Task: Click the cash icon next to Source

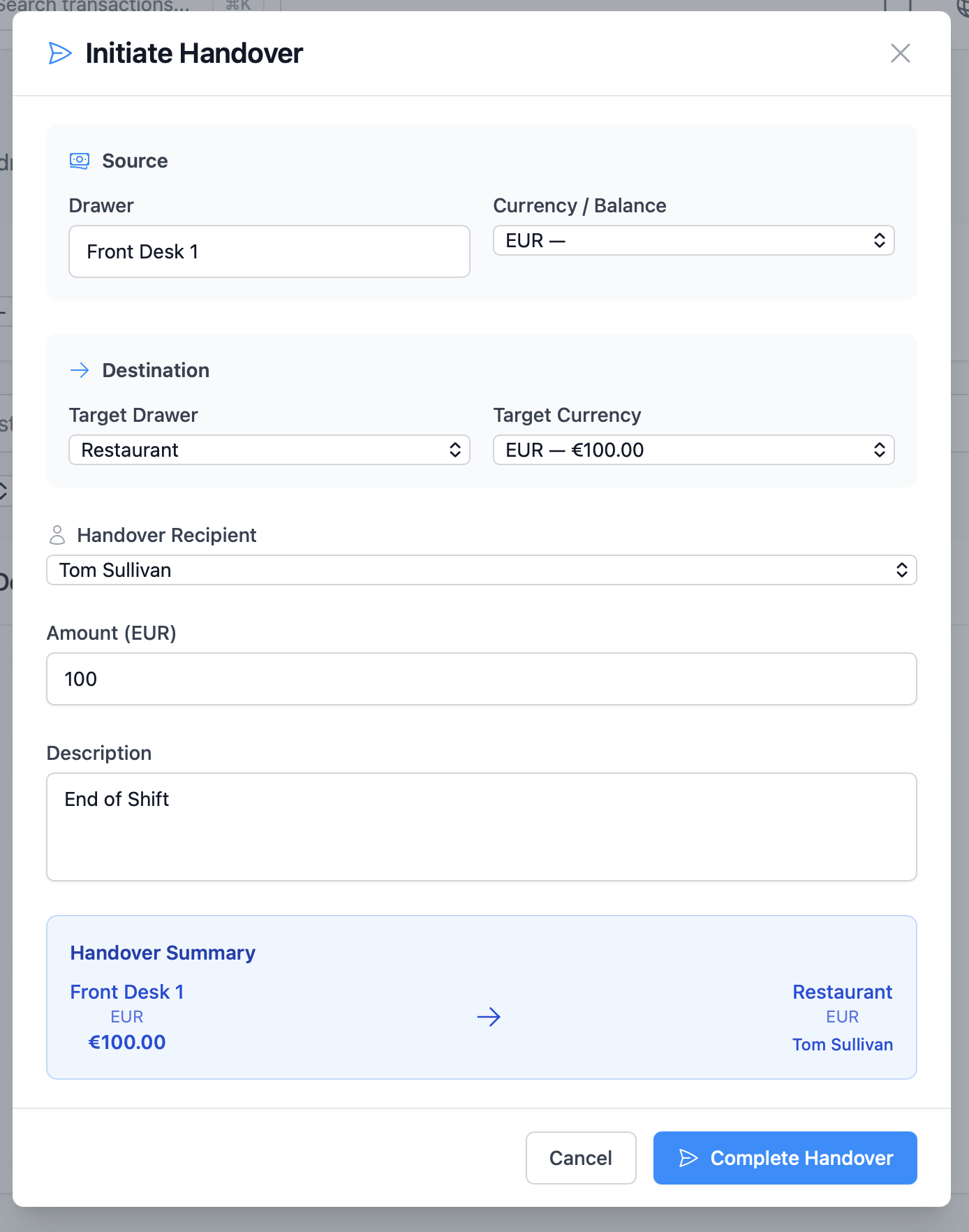Action: [x=80, y=161]
